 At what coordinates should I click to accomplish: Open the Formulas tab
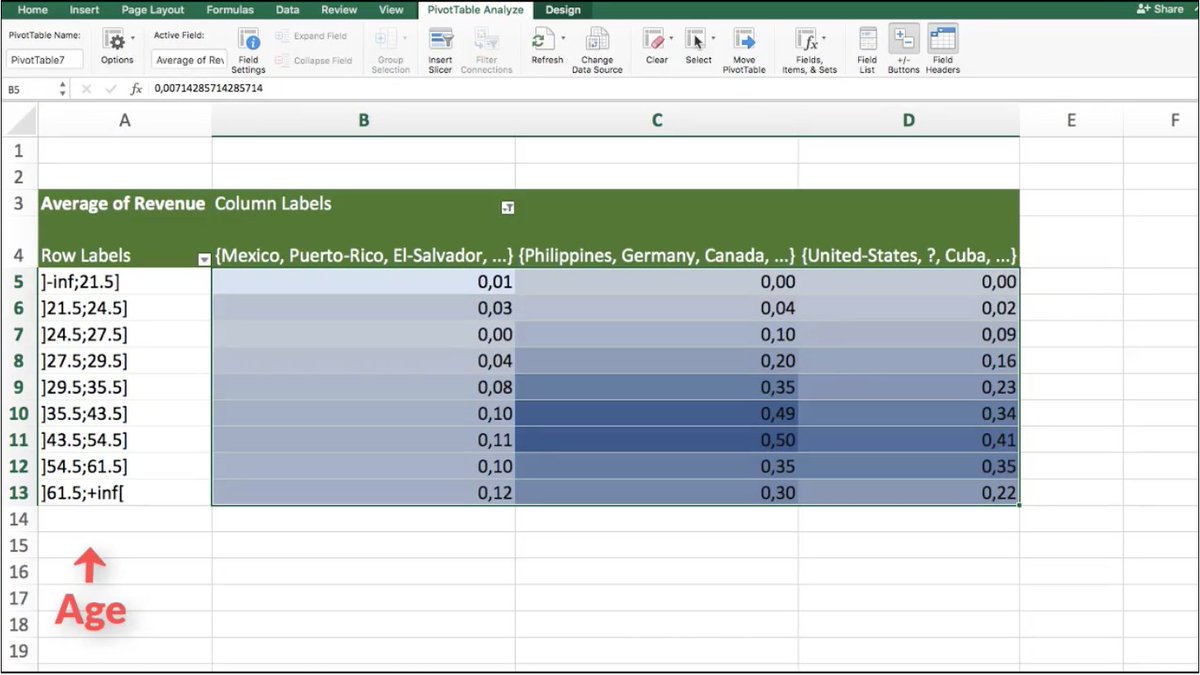tap(230, 10)
